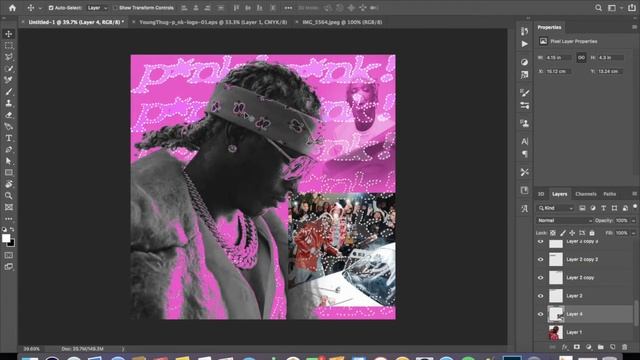Click the share icon at top right
The image size is (640, 360).
coord(631,8)
